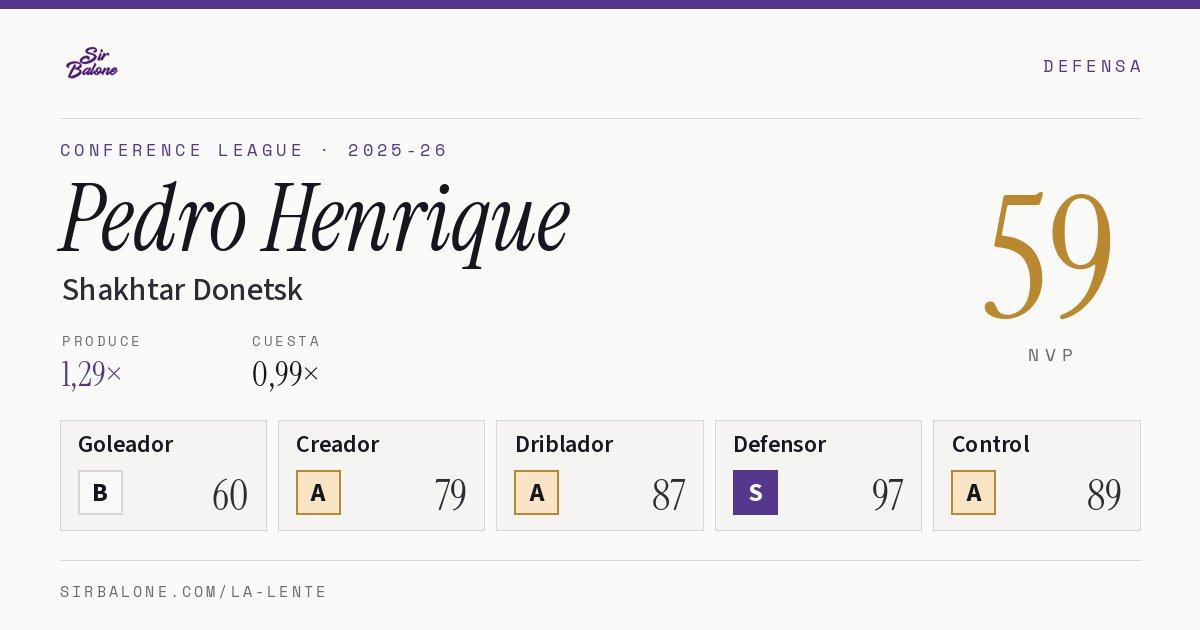Open the Driblador stat card
The height and width of the screenshot is (630, 1200).
coord(600,475)
